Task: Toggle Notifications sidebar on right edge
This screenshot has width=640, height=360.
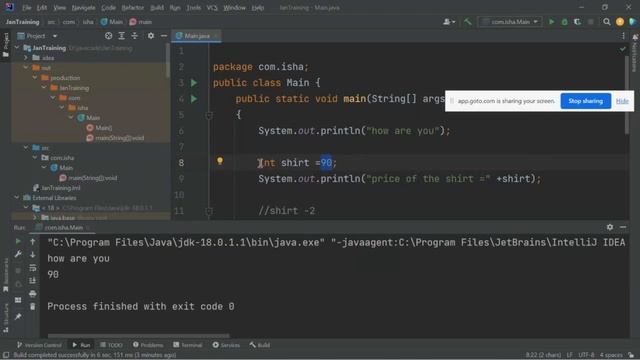Action: [x=635, y=53]
